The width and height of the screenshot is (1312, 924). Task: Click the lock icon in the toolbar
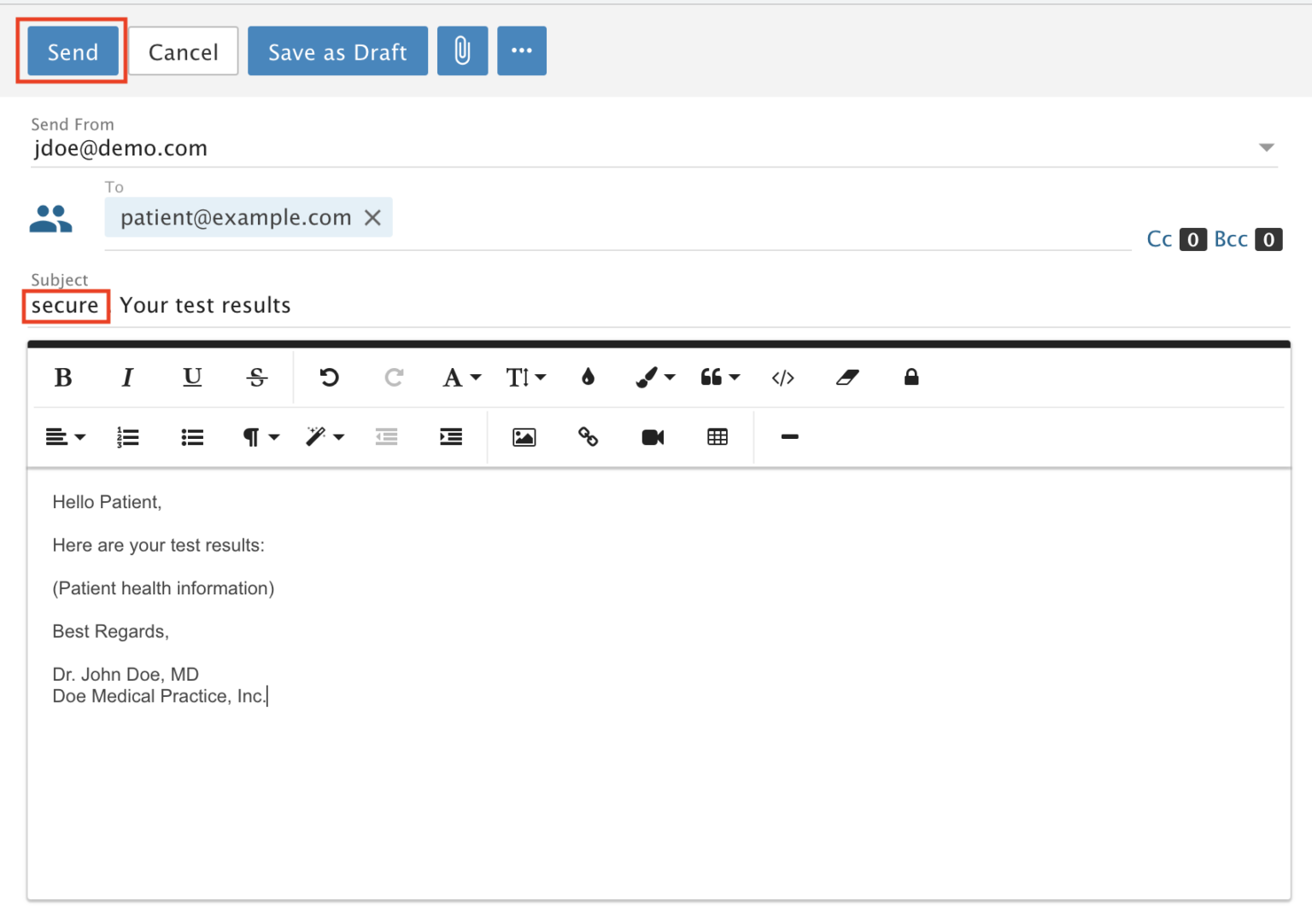(911, 377)
